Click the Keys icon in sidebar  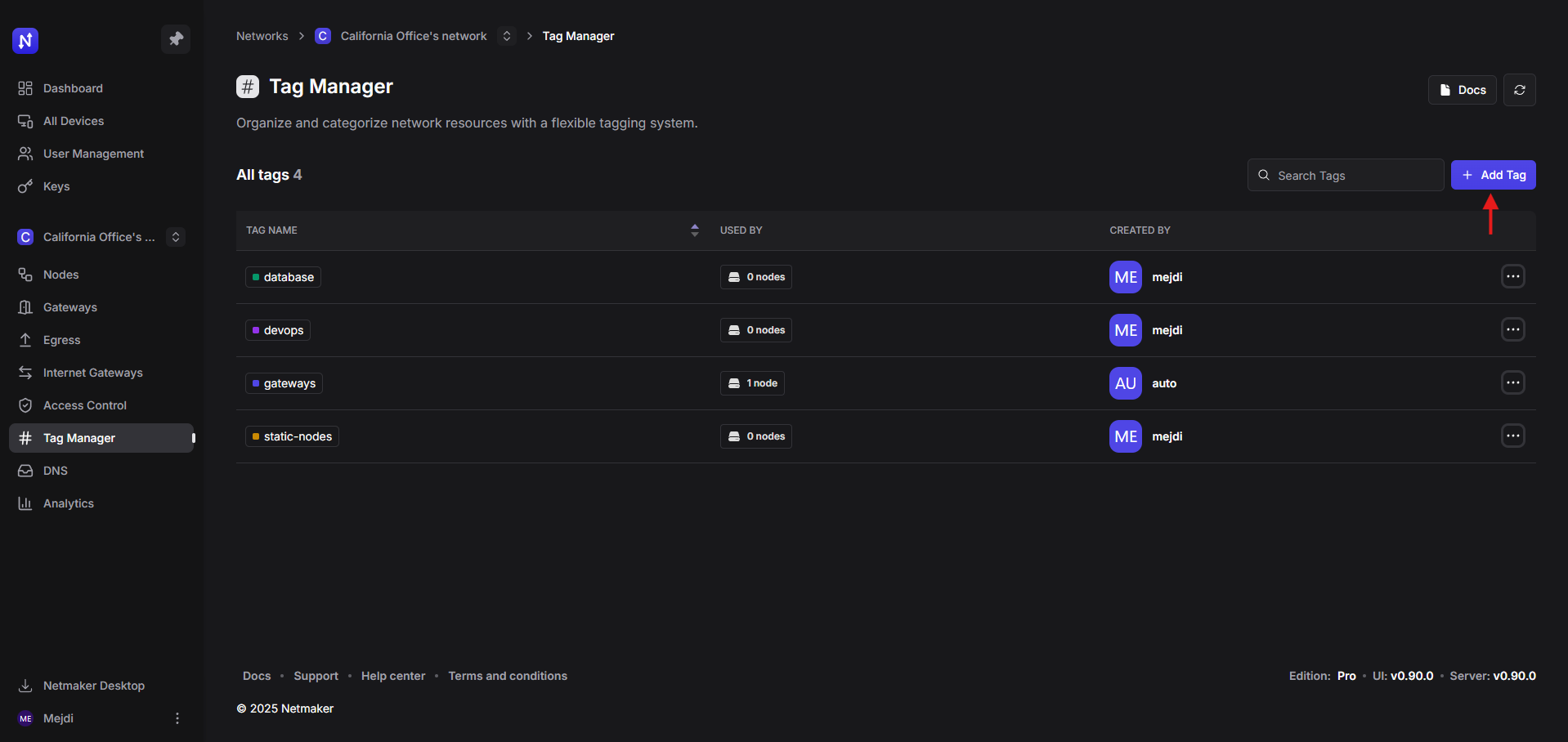[x=25, y=186]
